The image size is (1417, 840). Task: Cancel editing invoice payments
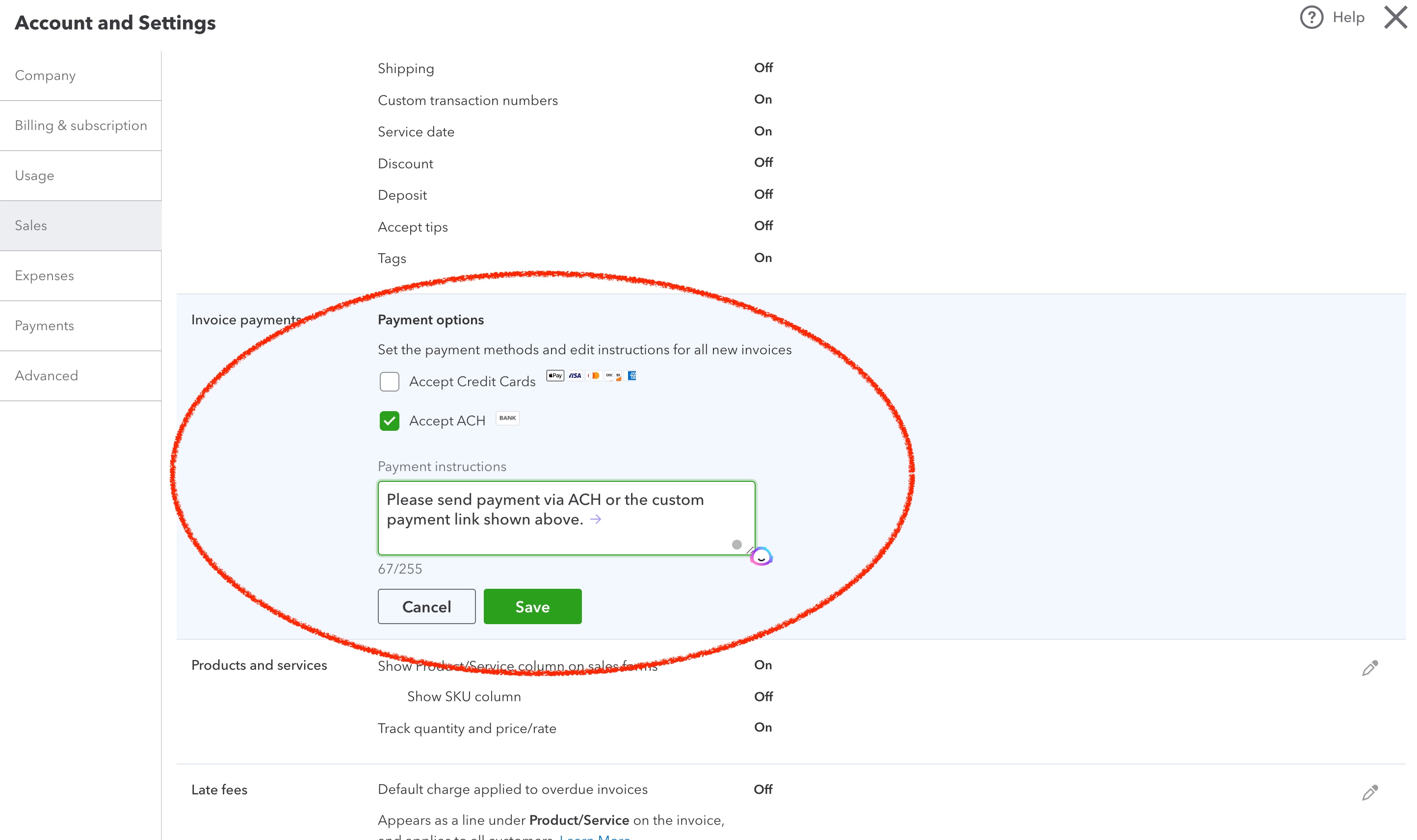coord(426,606)
